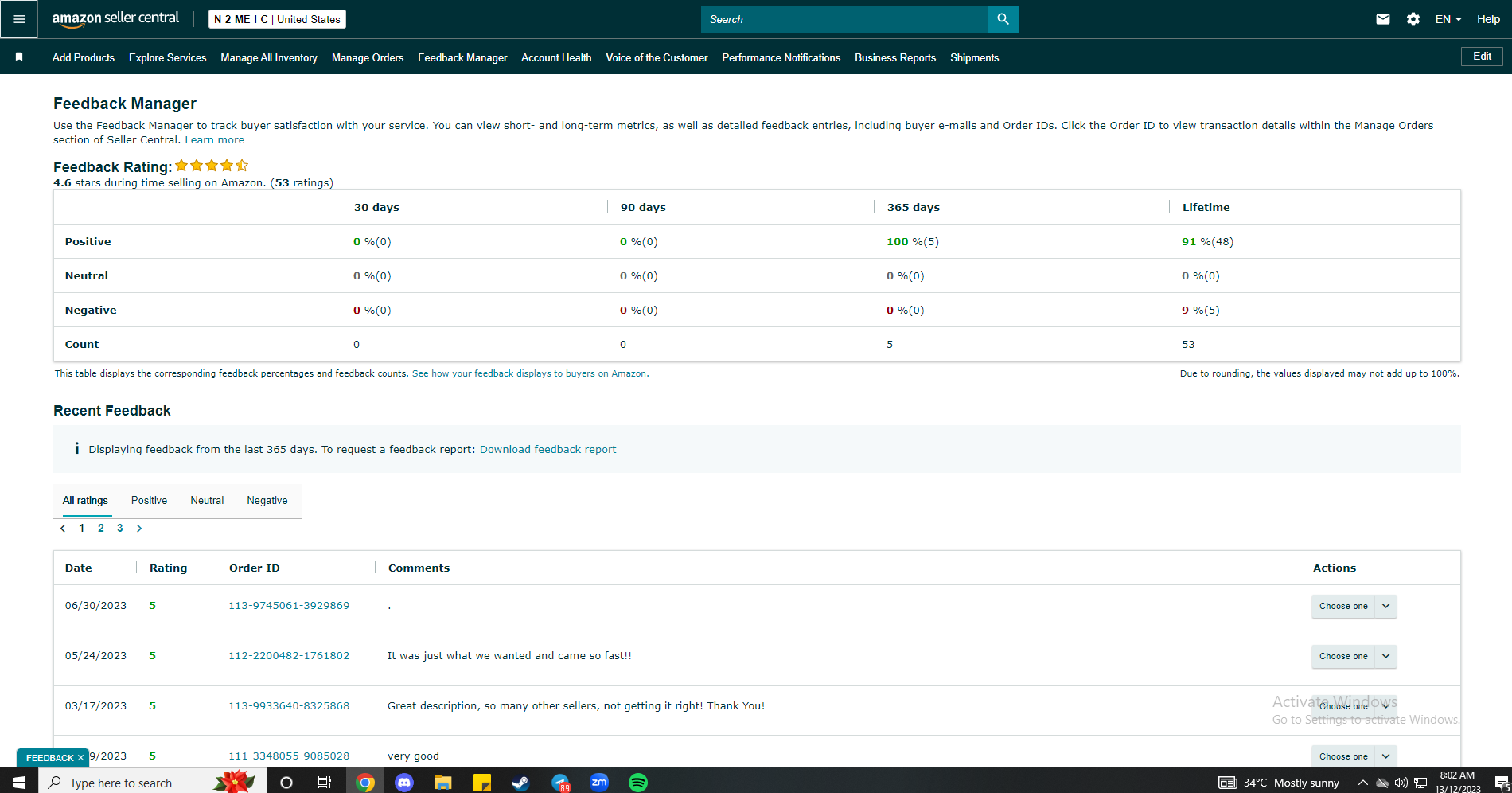
Task: Open Steam from taskbar
Action: (x=520, y=783)
